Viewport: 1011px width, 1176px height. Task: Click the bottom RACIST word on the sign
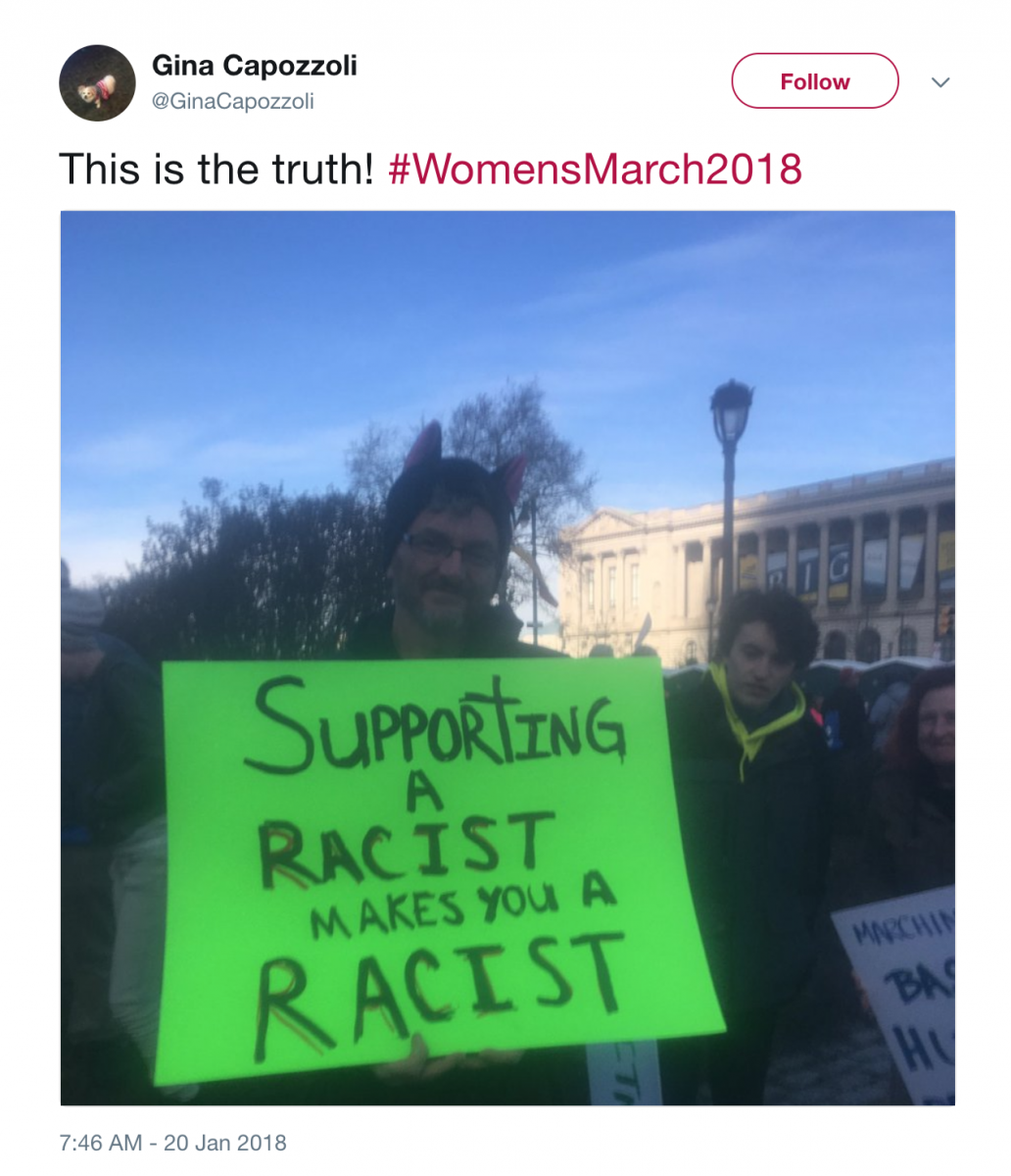pos(438,992)
